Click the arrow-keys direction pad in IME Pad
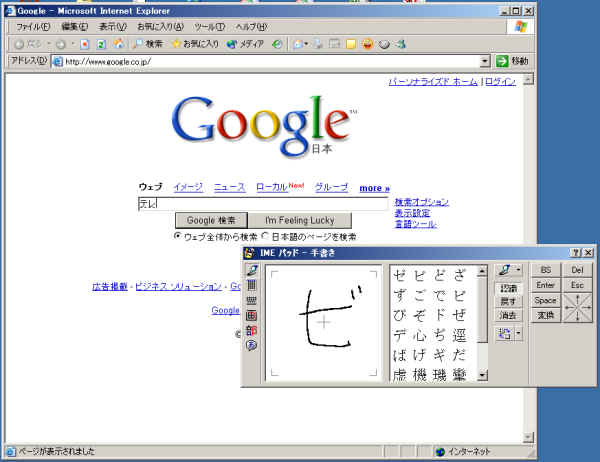 click(578, 308)
